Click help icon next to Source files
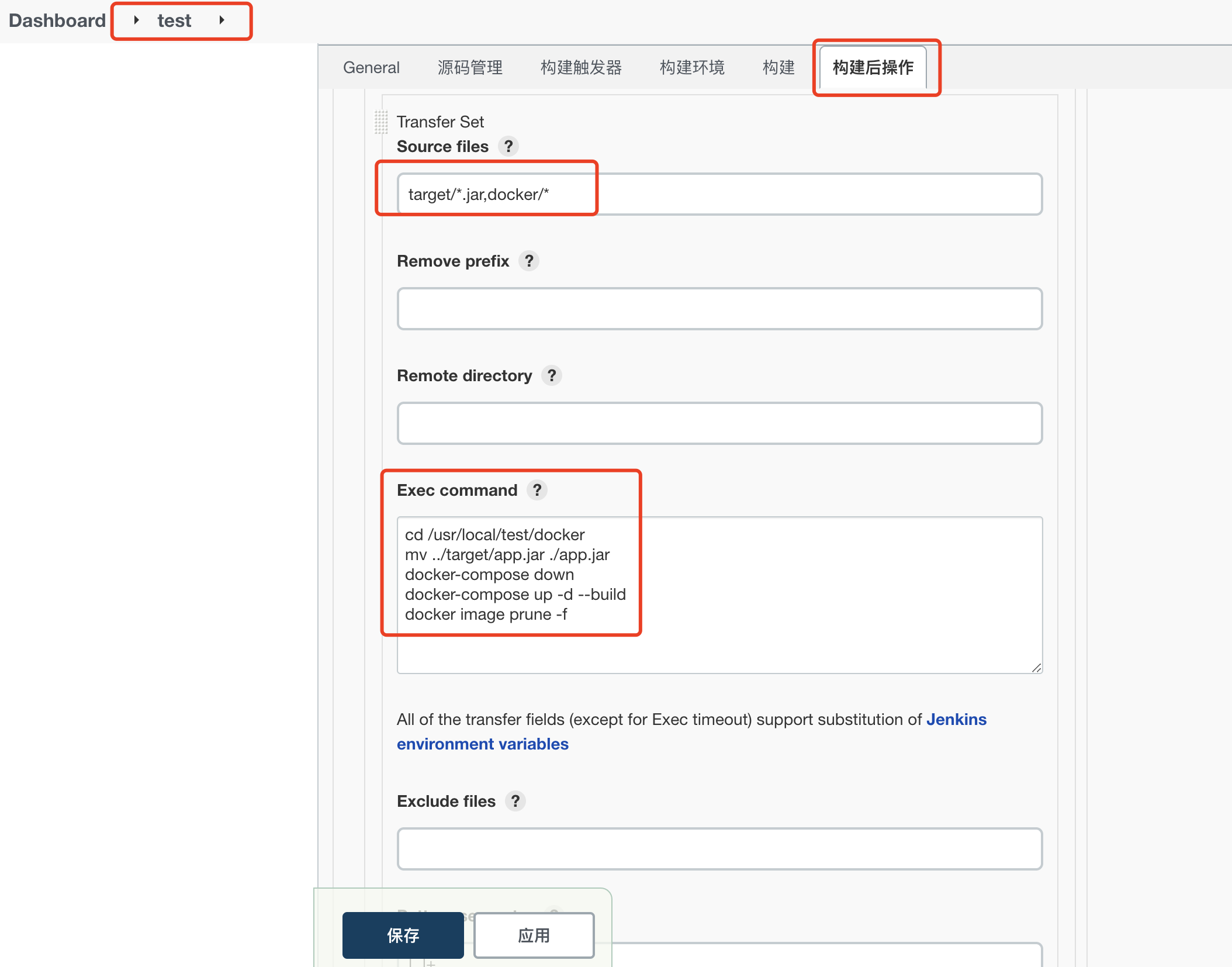 point(508,146)
